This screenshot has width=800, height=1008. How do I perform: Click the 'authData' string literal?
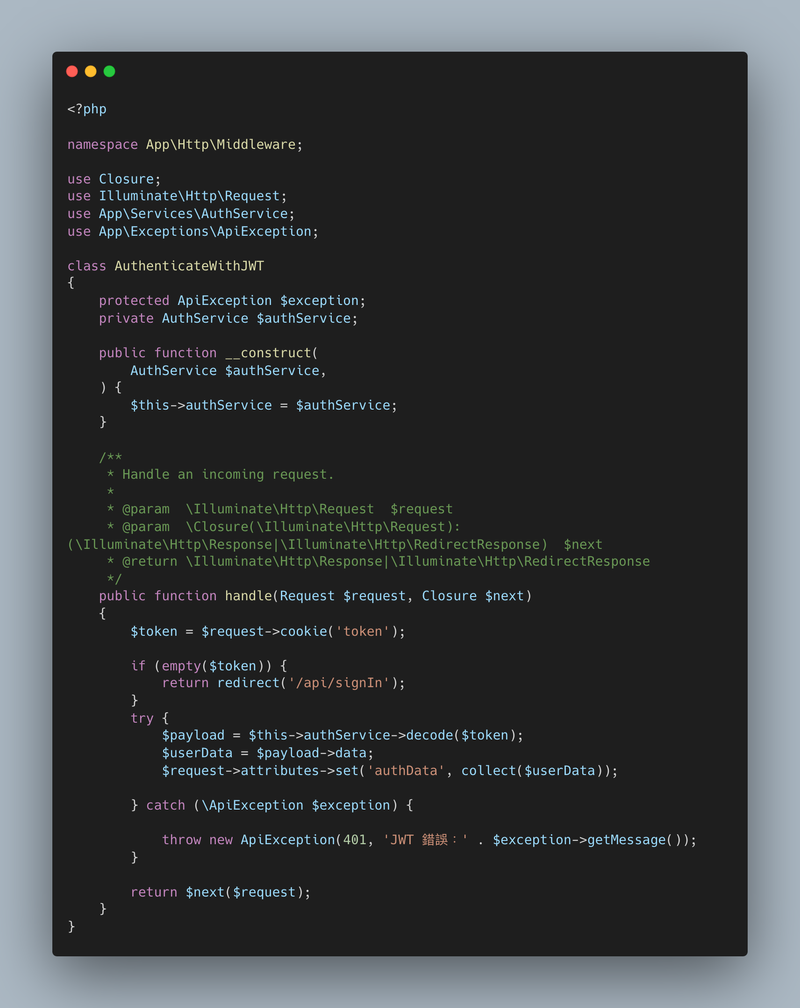(406, 770)
